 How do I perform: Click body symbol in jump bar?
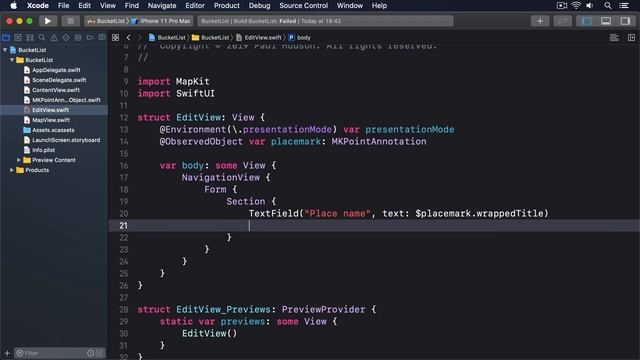click(x=299, y=38)
